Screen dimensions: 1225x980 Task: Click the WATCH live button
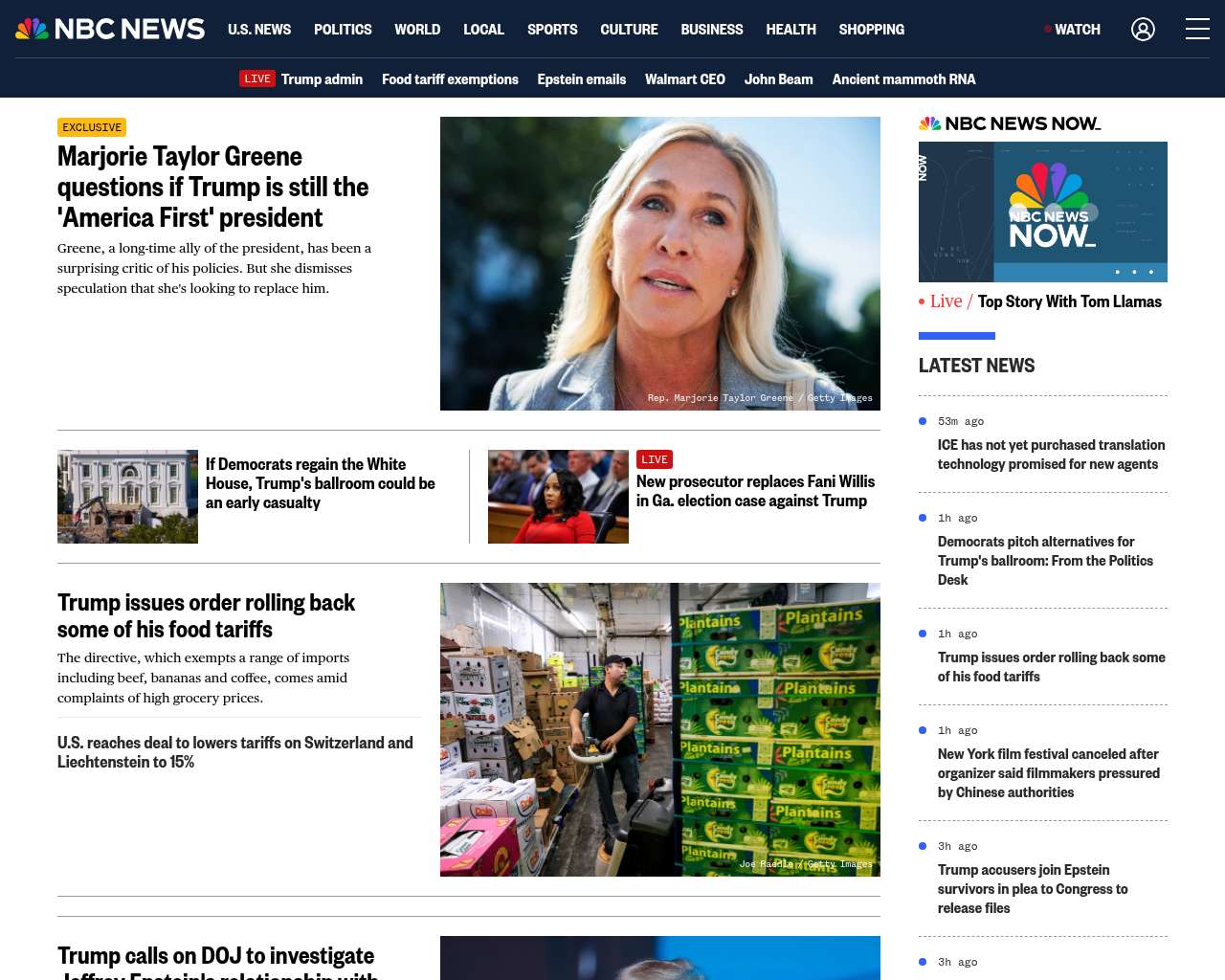(1073, 30)
